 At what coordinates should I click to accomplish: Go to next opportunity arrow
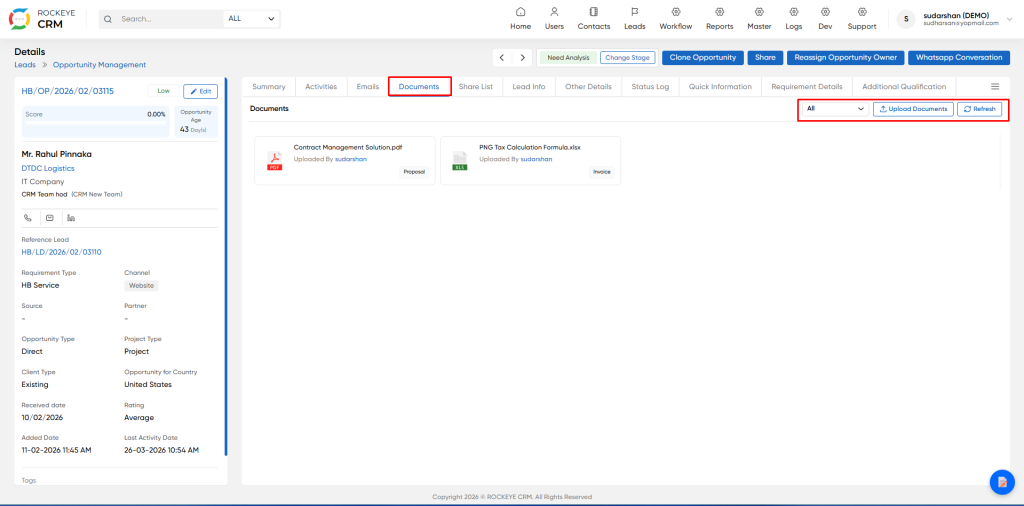tap(522, 57)
